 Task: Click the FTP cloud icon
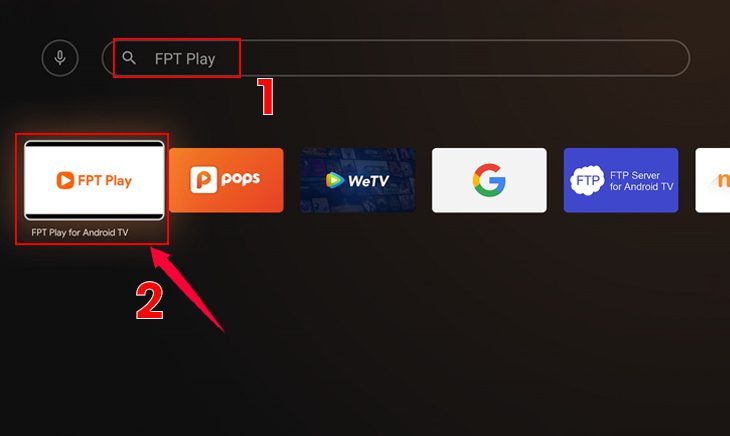(x=588, y=180)
